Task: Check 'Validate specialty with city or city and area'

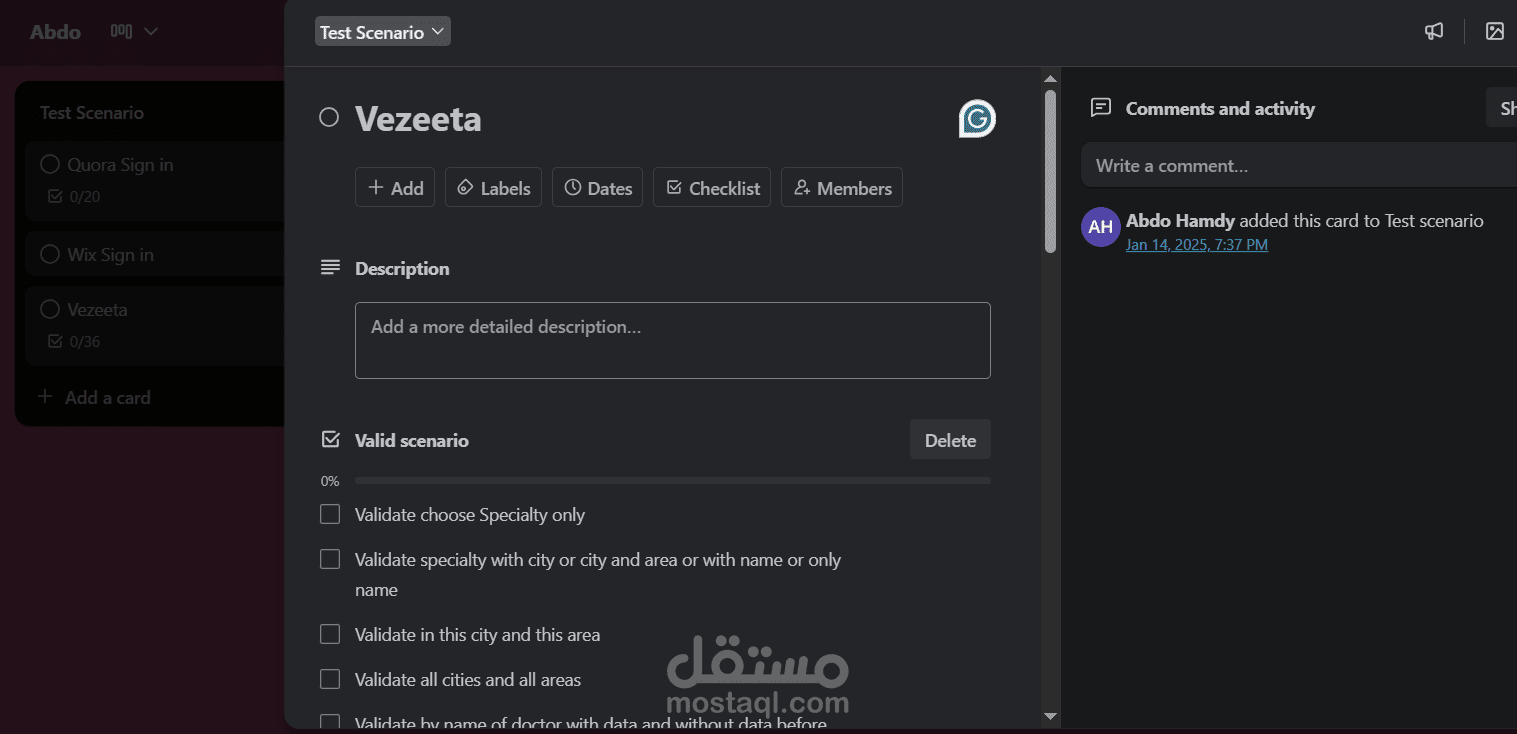Action: click(330, 559)
